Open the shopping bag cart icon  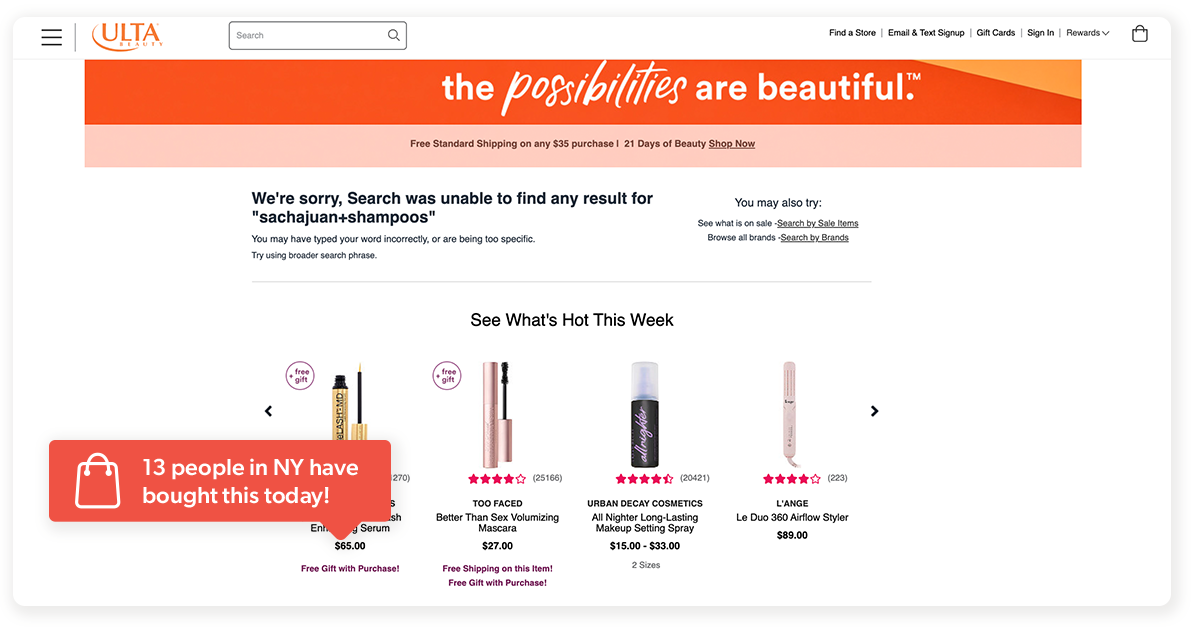click(x=1139, y=33)
